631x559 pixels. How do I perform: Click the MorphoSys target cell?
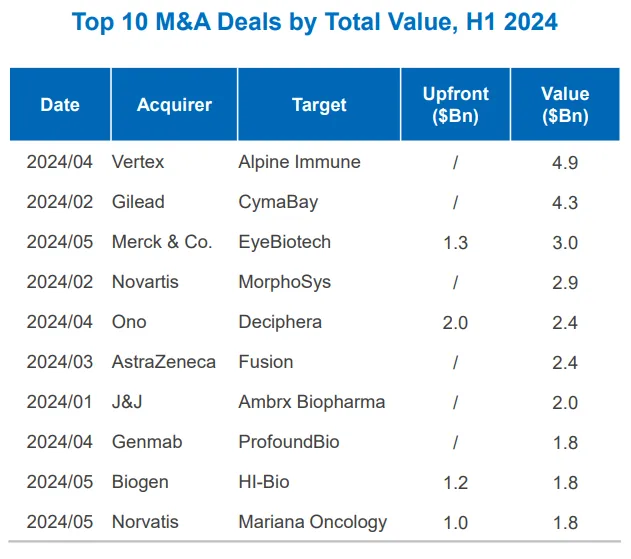pyautogui.click(x=283, y=282)
